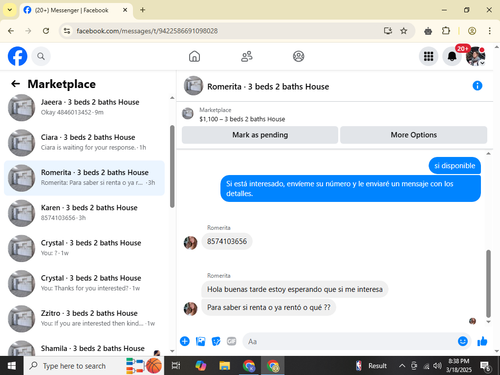Open the account profile picture menu
This screenshot has width=500, height=375.
pos(475,56)
